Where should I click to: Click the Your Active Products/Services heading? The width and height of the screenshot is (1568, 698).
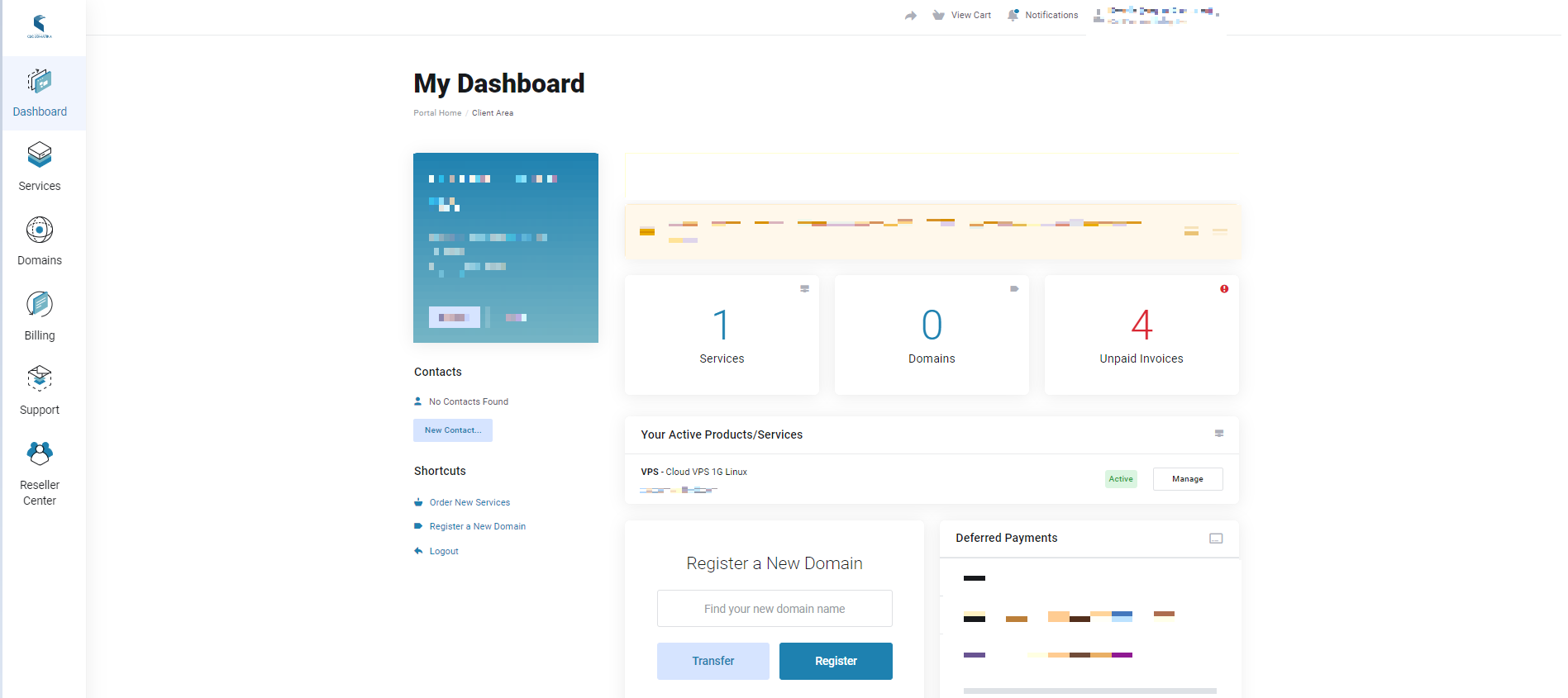tap(722, 434)
